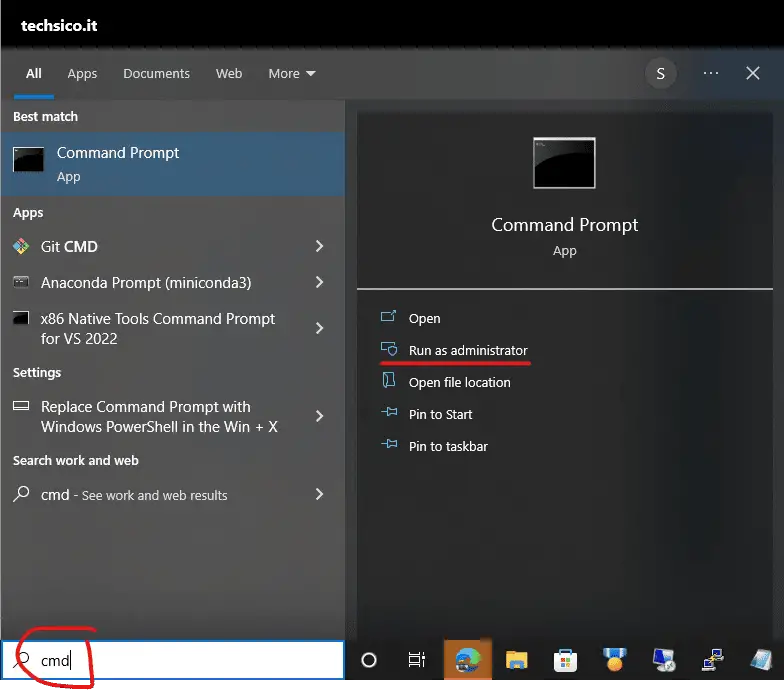Switch to the Documents tab
Image resolution: width=784 pixels, height=690 pixels.
point(156,74)
